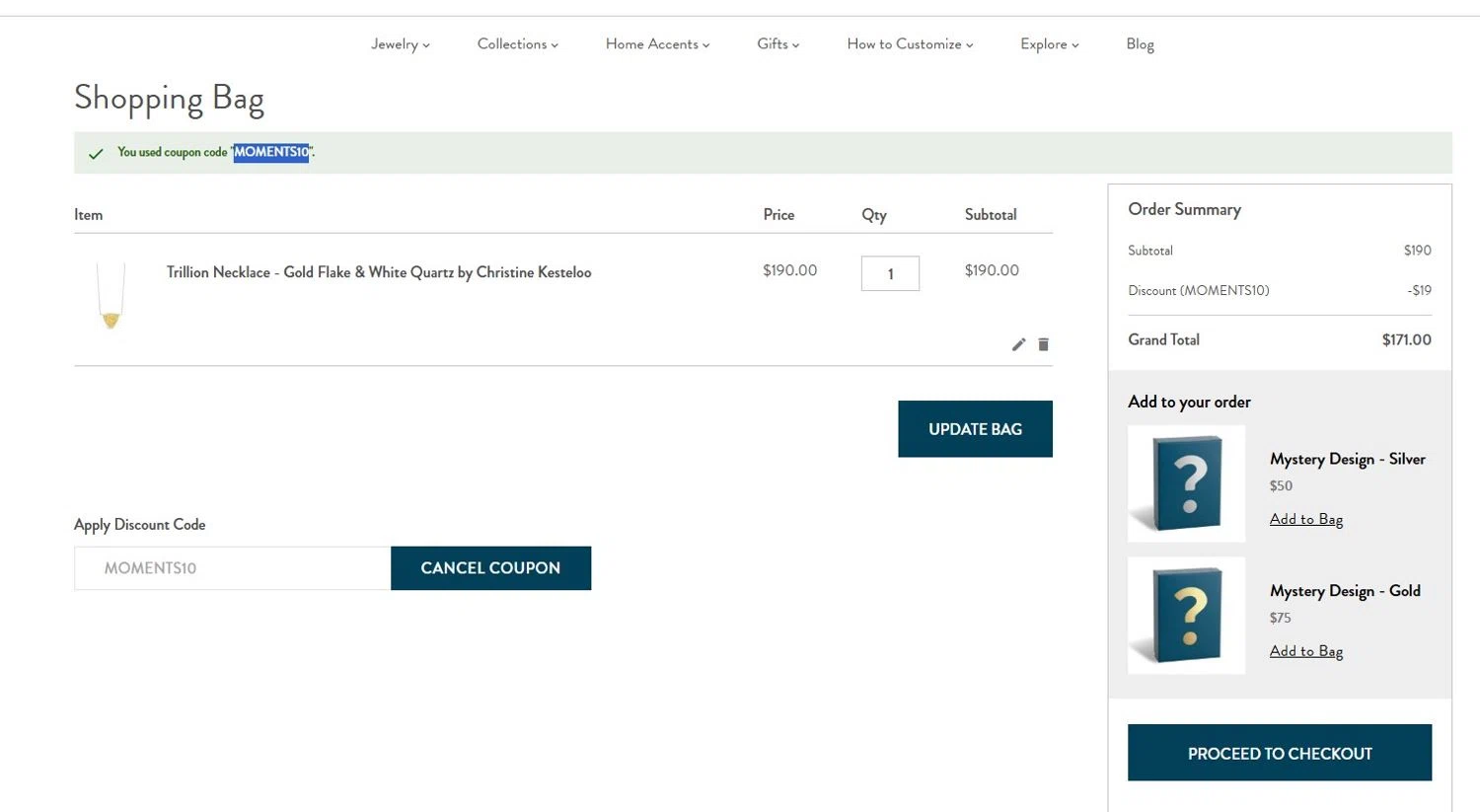Edit the Trillion Necklace item with pencil icon
This screenshot has height=812, width=1480.
point(1018,344)
